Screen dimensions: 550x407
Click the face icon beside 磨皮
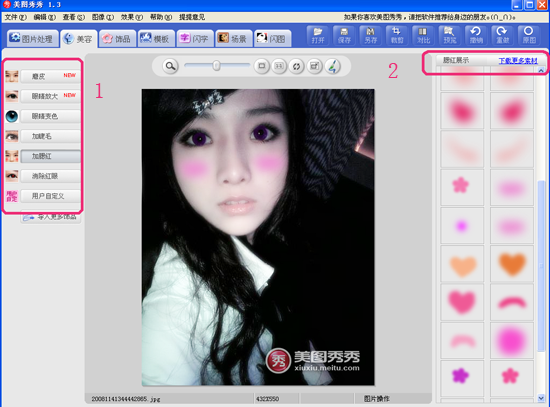tap(12, 76)
